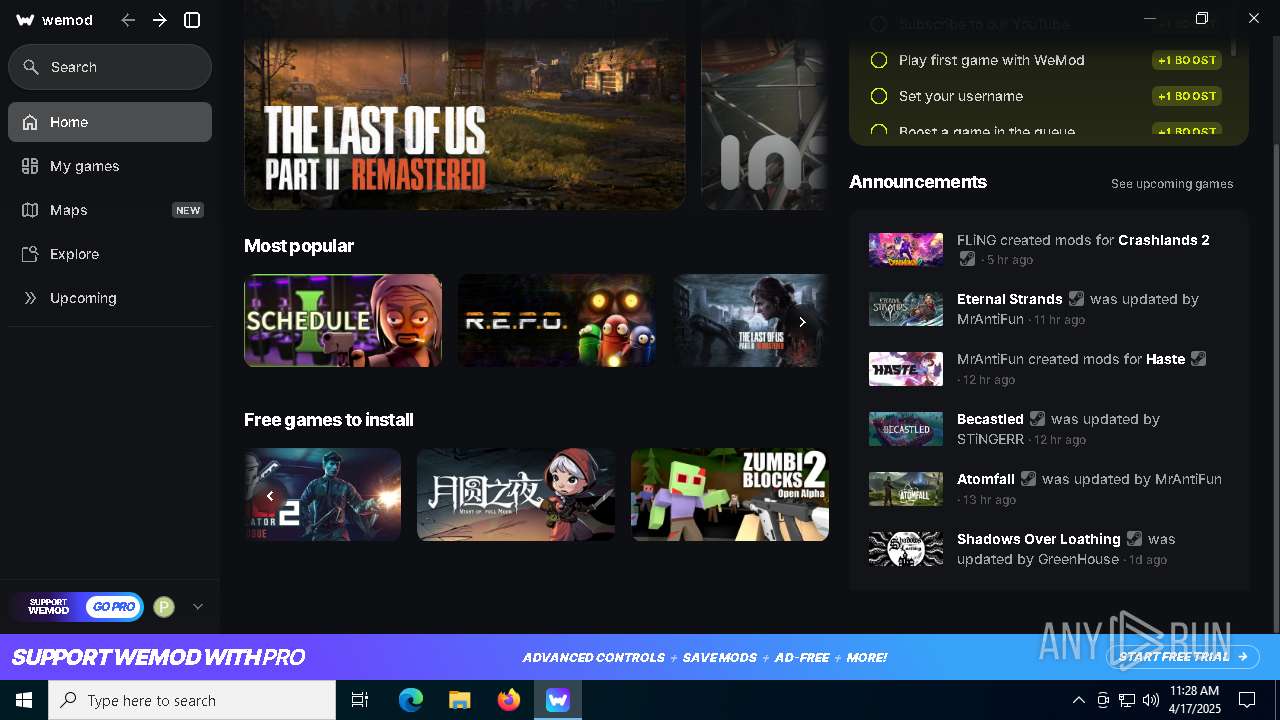The height and width of the screenshot is (720, 1280).
Task: Show hidden tray icons chevron
Action: [1079, 700]
